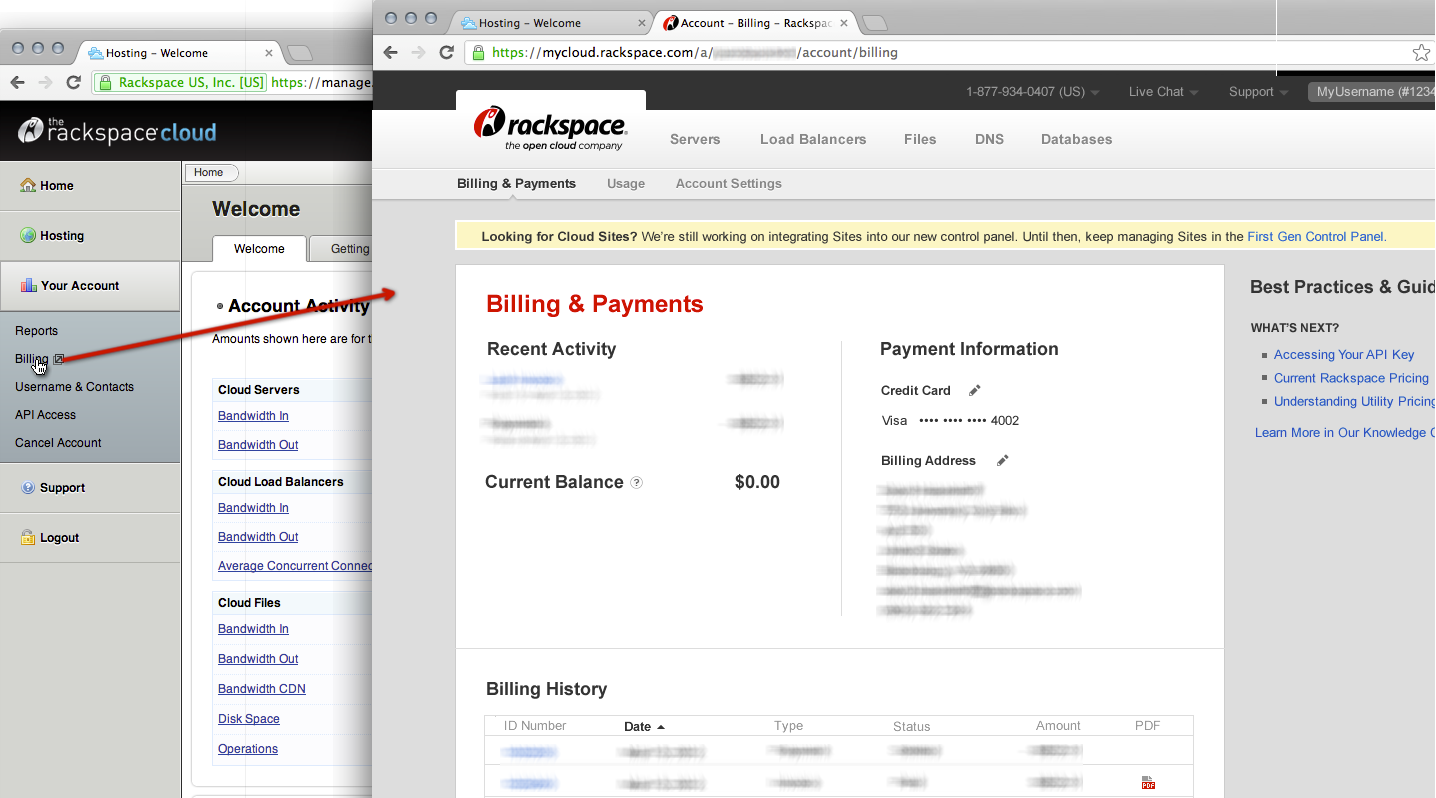Image resolution: width=1436 pixels, height=798 pixels.
Task: Open the Current Balance help question mark
Action: 637,482
